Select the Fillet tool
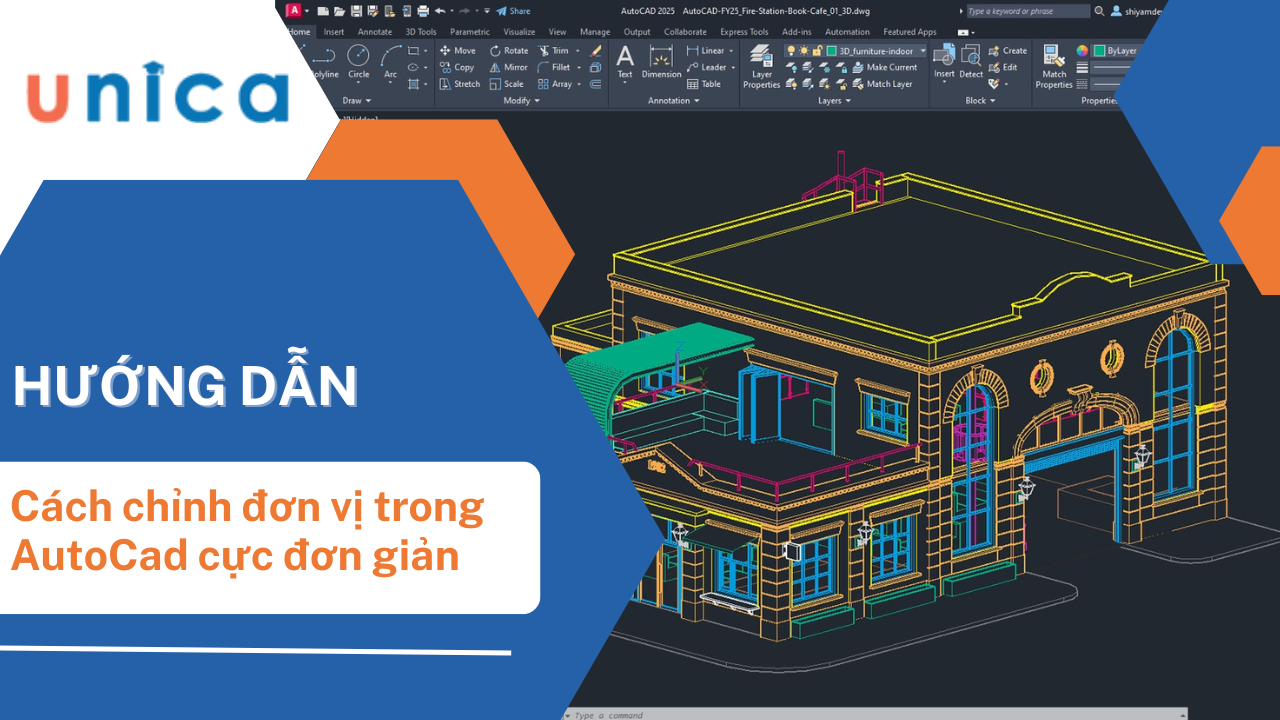The height and width of the screenshot is (720, 1280). 556,67
